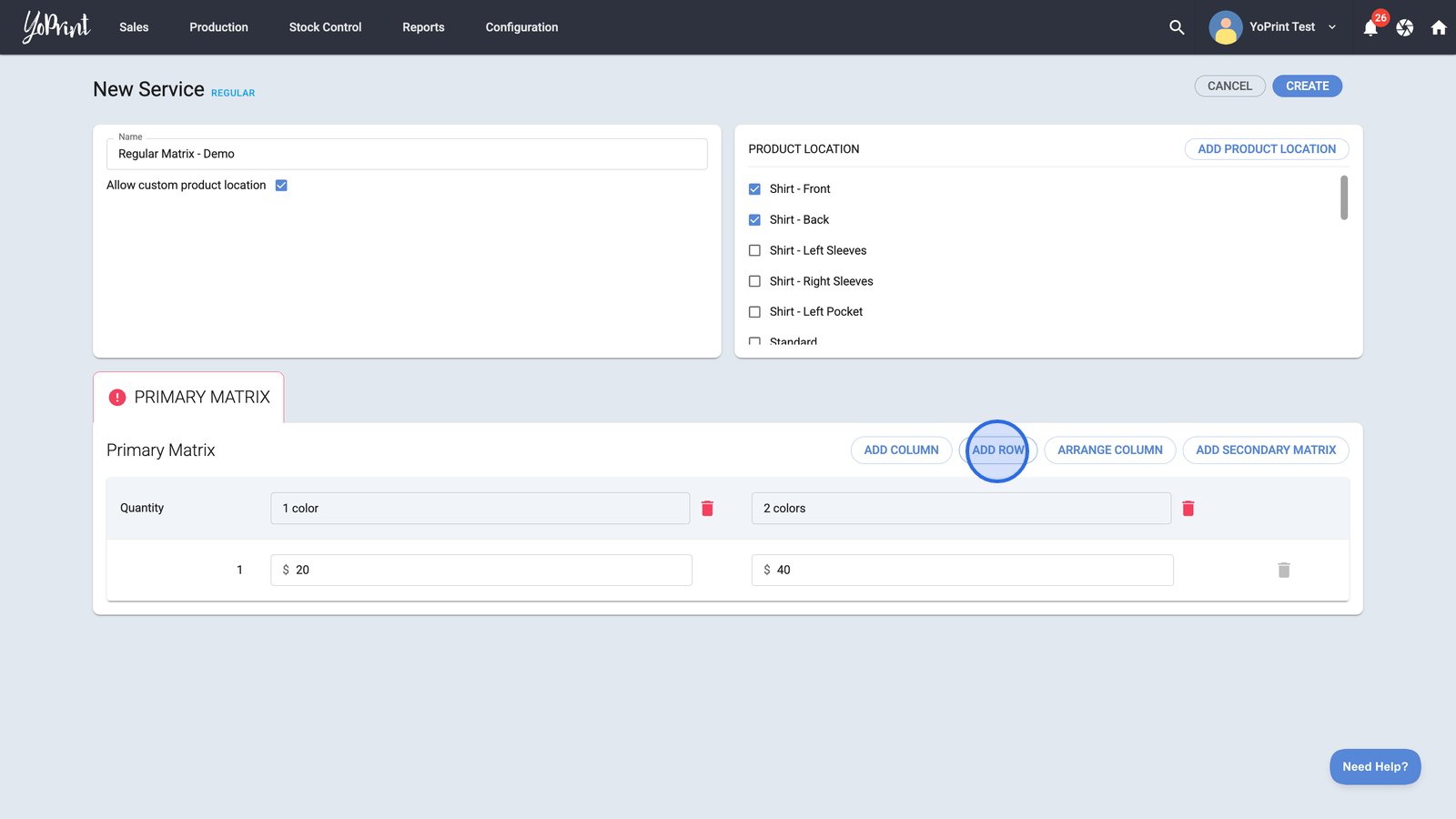Click the YoPrint Test user avatar
Viewport: 1456px width, 819px height.
click(1225, 27)
